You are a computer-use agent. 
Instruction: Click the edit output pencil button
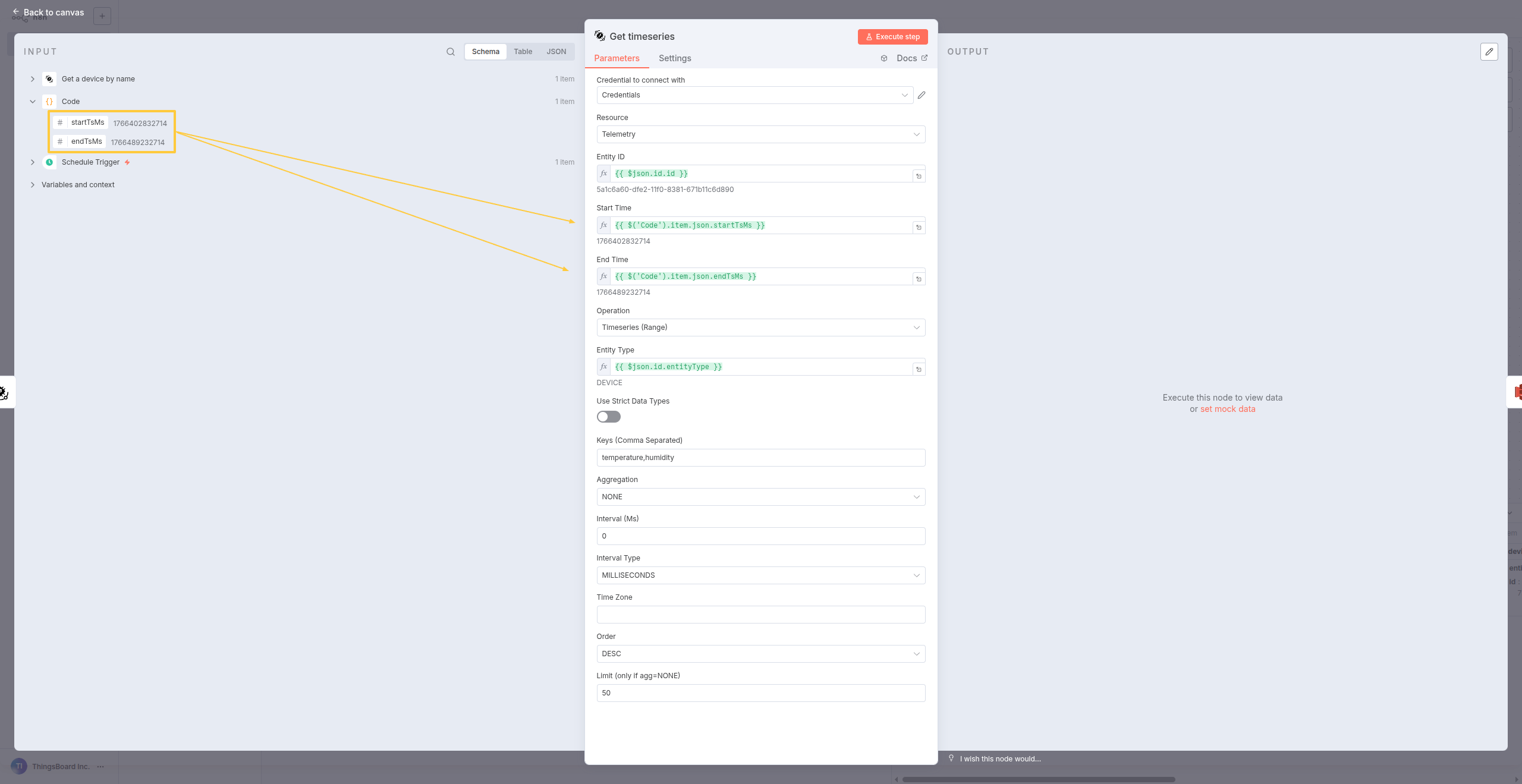point(1489,52)
